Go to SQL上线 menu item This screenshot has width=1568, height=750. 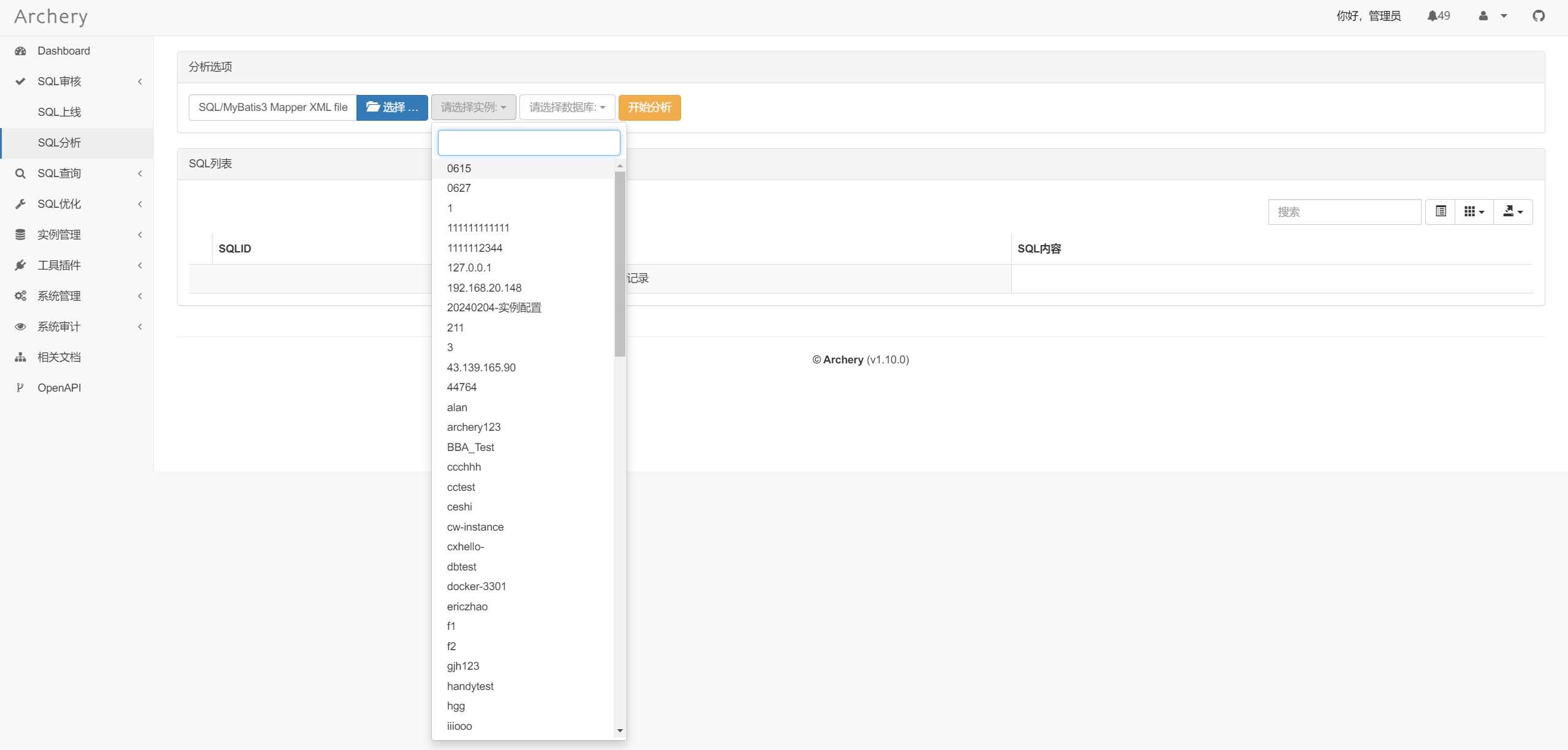59,112
